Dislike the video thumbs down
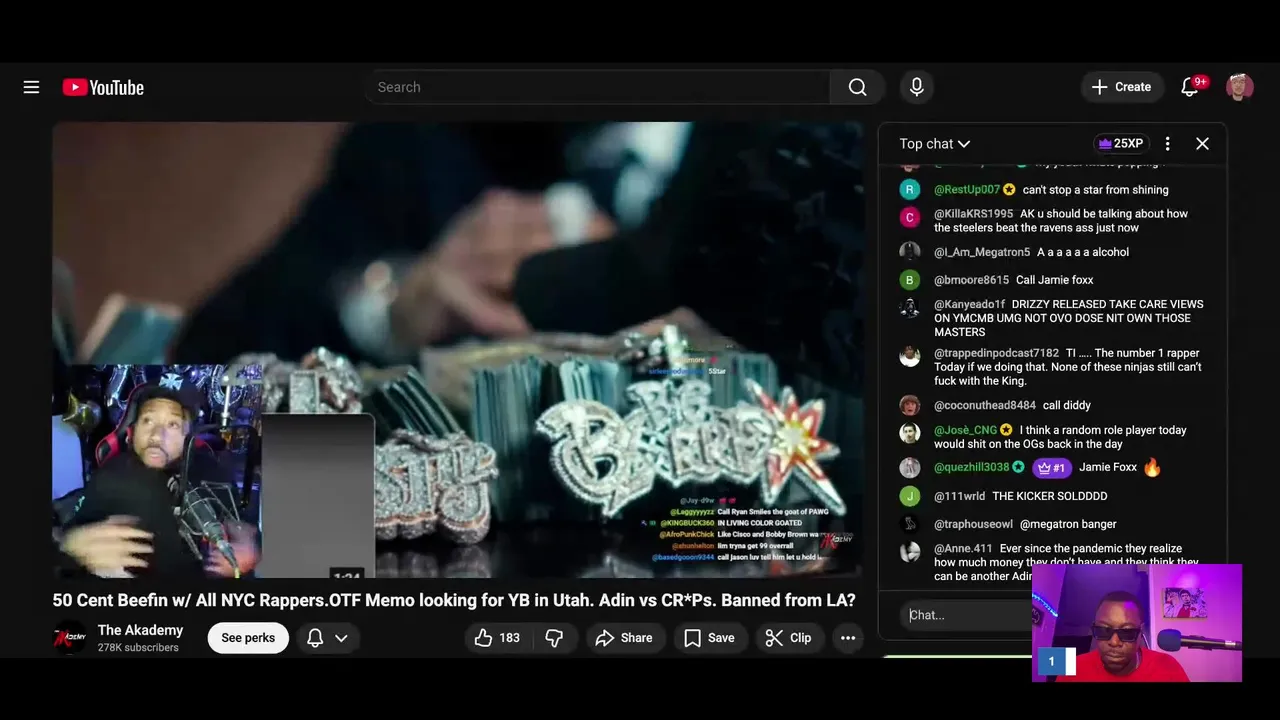1280x720 pixels. [x=554, y=638]
